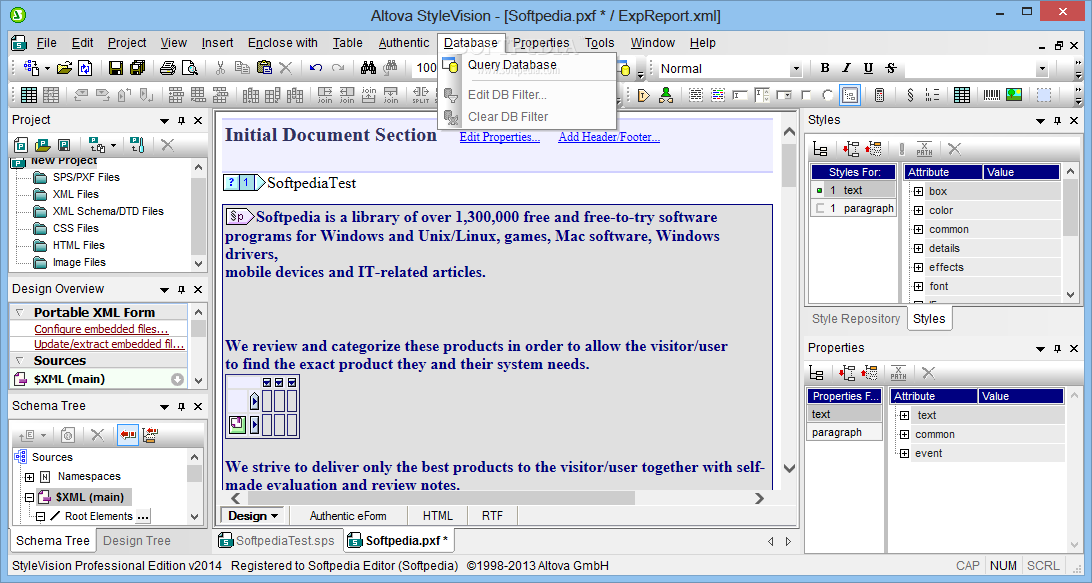The image size is (1092, 583).
Task: Open the Design view dropdown arrow
Action: pyautogui.click(x=274, y=516)
